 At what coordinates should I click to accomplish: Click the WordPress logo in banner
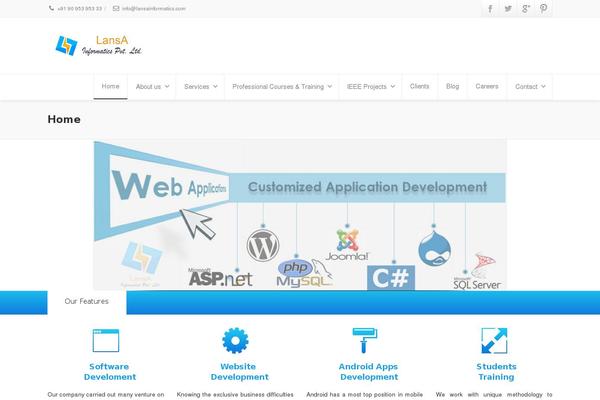click(x=263, y=245)
